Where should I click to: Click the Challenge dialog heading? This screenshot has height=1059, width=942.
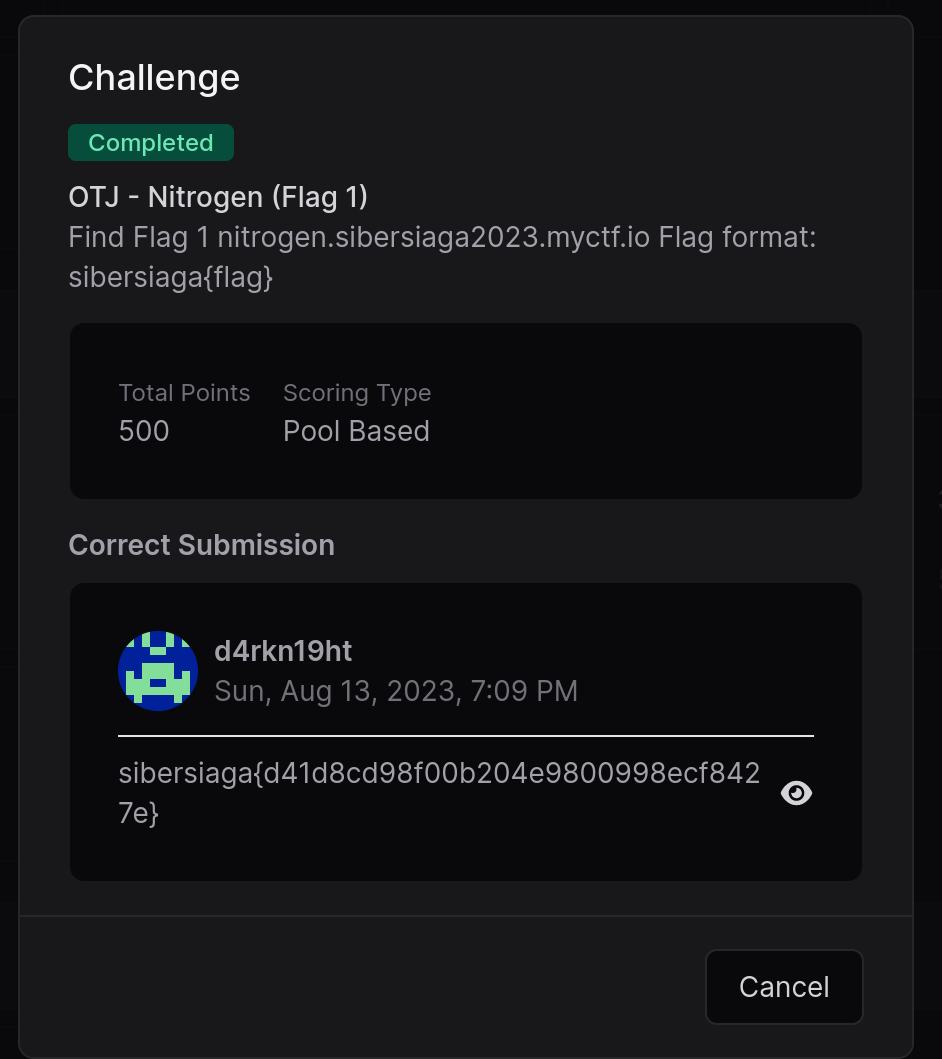coord(154,78)
